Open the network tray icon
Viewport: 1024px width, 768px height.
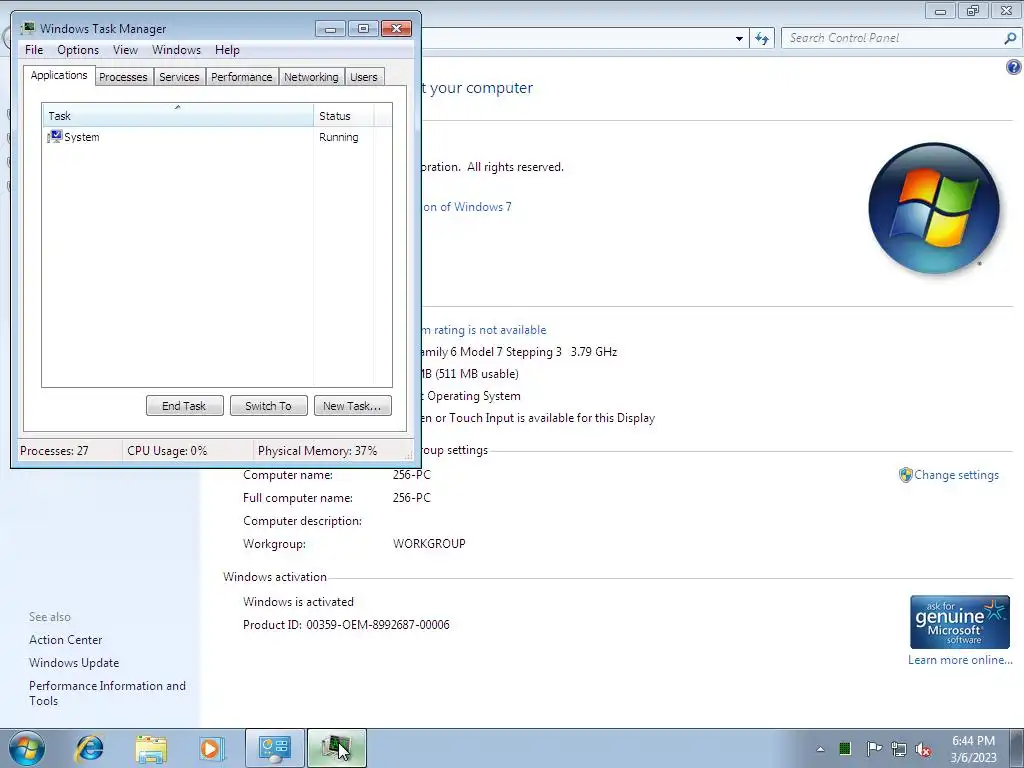point(899,749)
